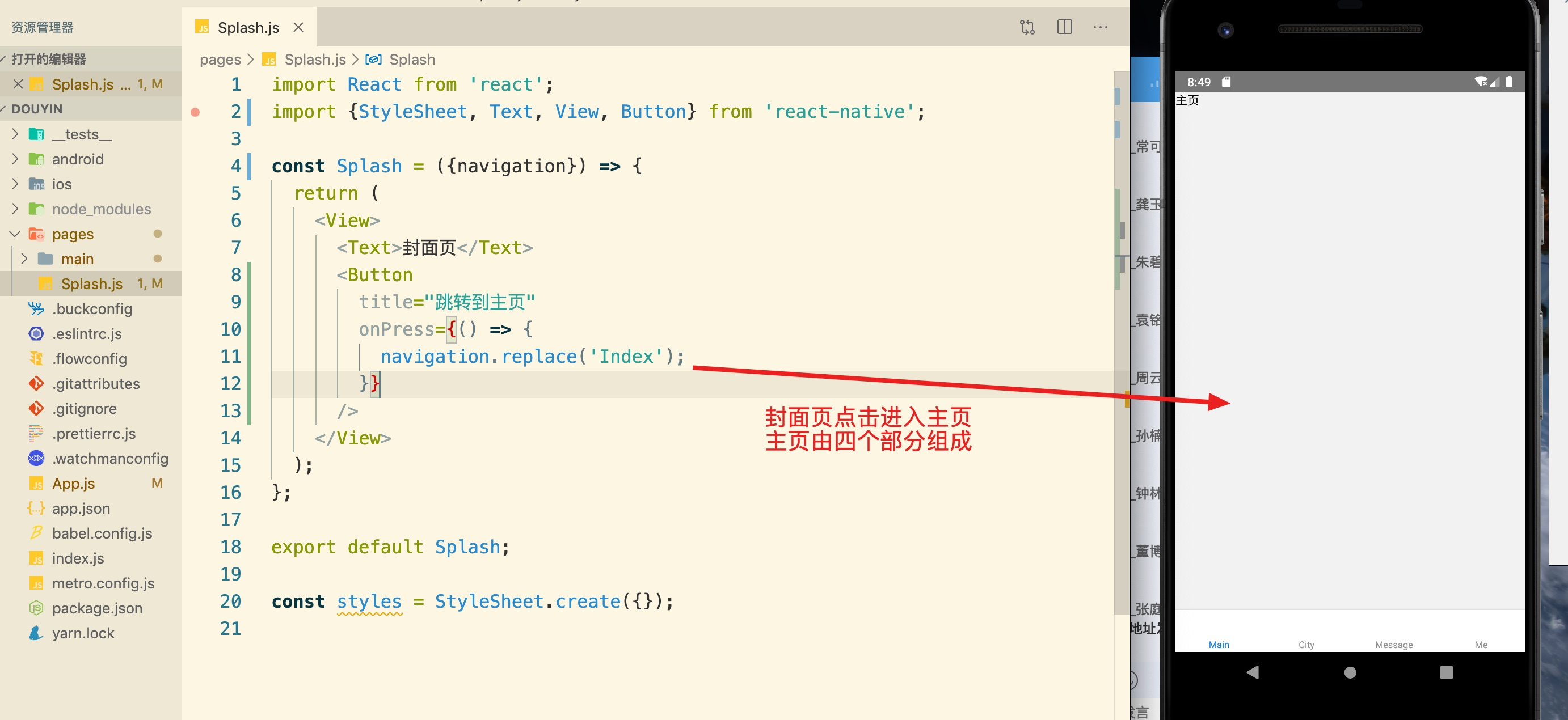1568x720 pixels.
Task: Open the editor More Actions menu
Action: 1101,27
